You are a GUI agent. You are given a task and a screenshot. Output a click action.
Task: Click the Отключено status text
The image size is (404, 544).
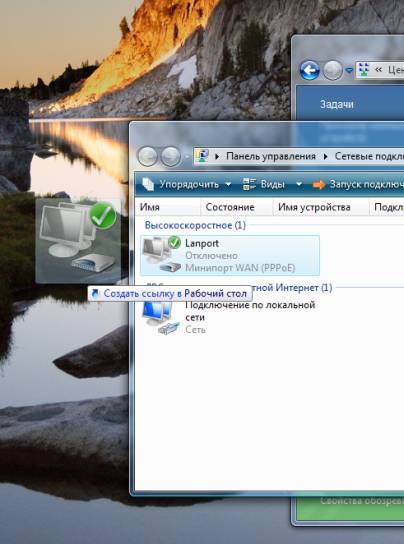211,256
